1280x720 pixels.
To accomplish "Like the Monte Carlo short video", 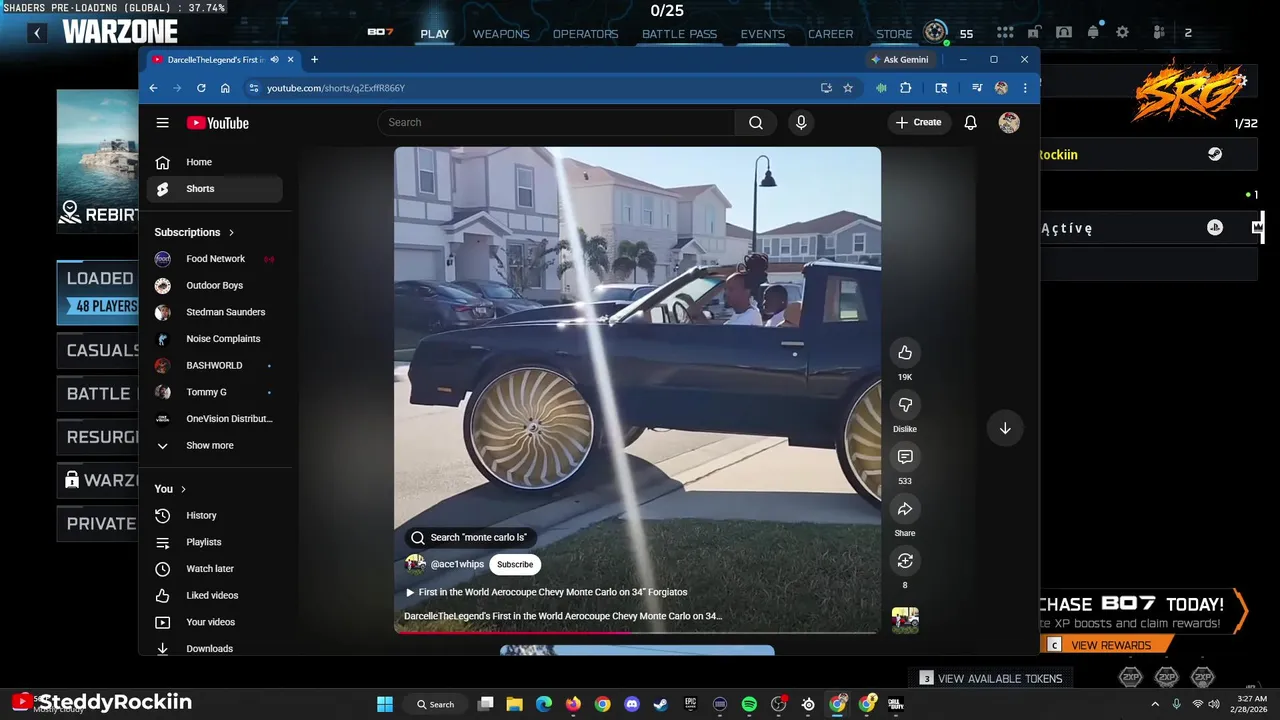I will click(x=905, y=352).
